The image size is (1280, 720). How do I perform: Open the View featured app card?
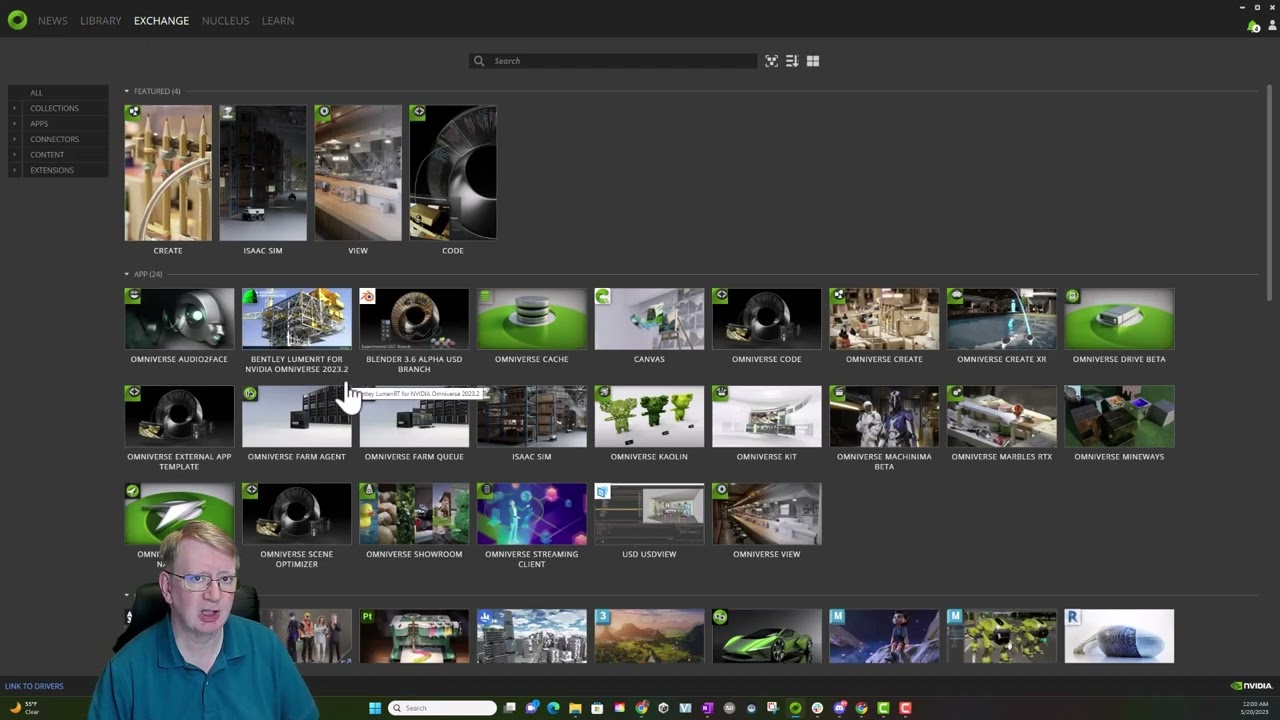click(x=358, y=180)
